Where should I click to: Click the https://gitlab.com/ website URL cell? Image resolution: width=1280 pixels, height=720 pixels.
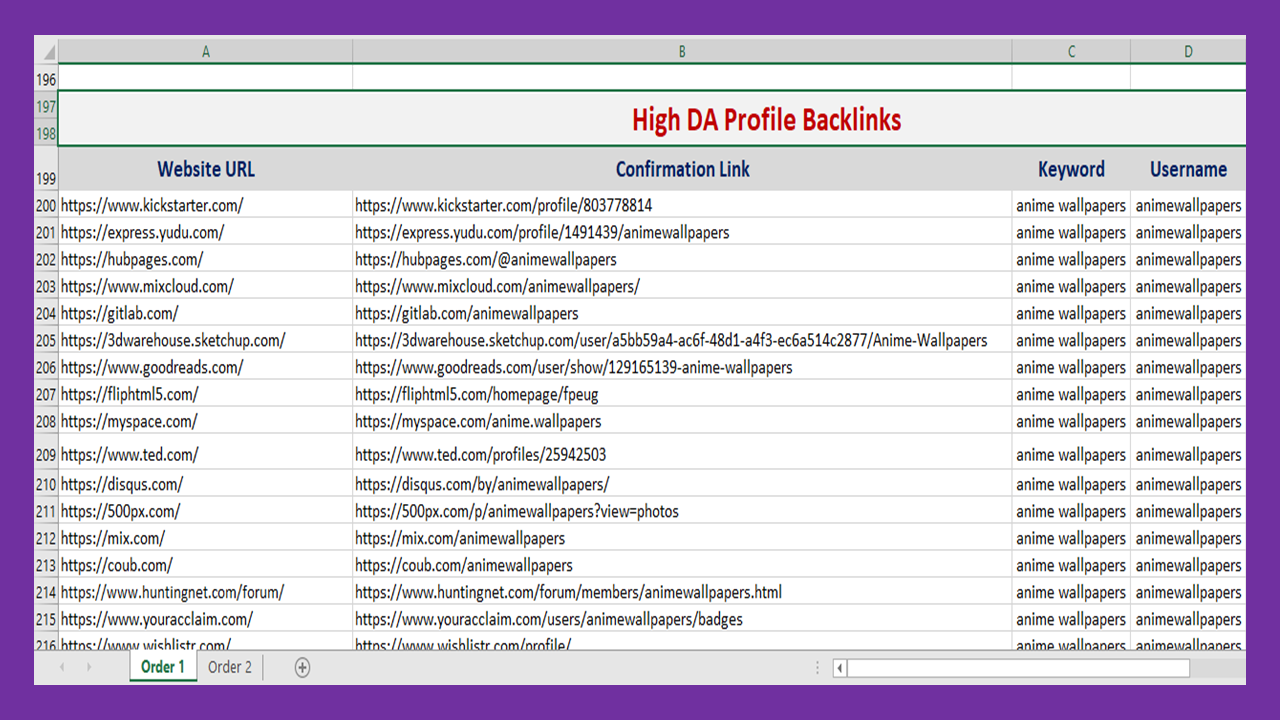point(120,314)
